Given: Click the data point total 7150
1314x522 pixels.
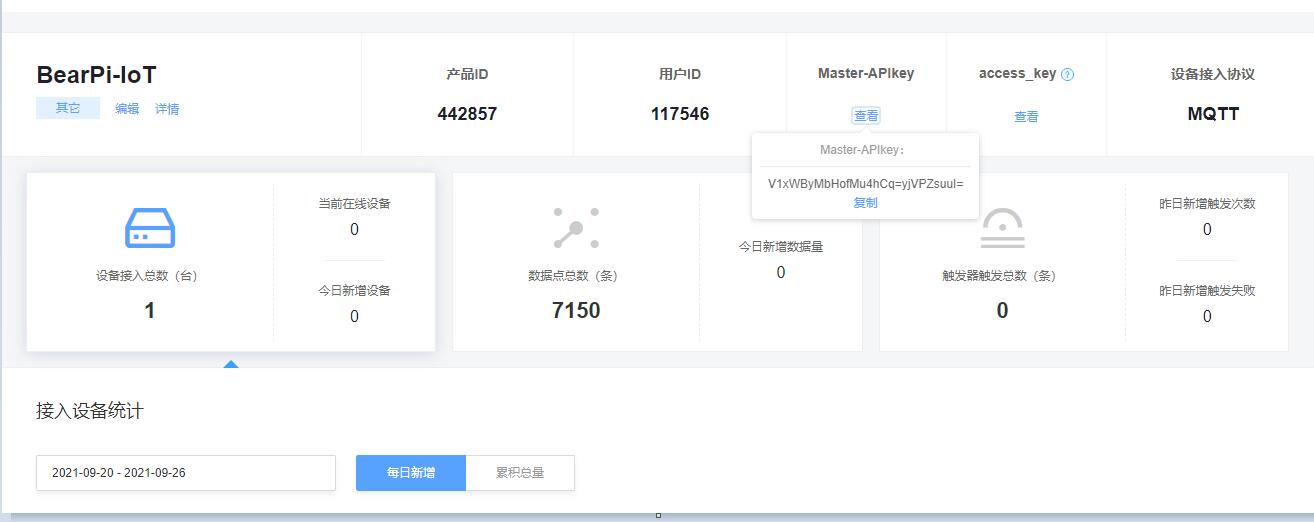Looking at the screenshot, I should tap(576, 311).
